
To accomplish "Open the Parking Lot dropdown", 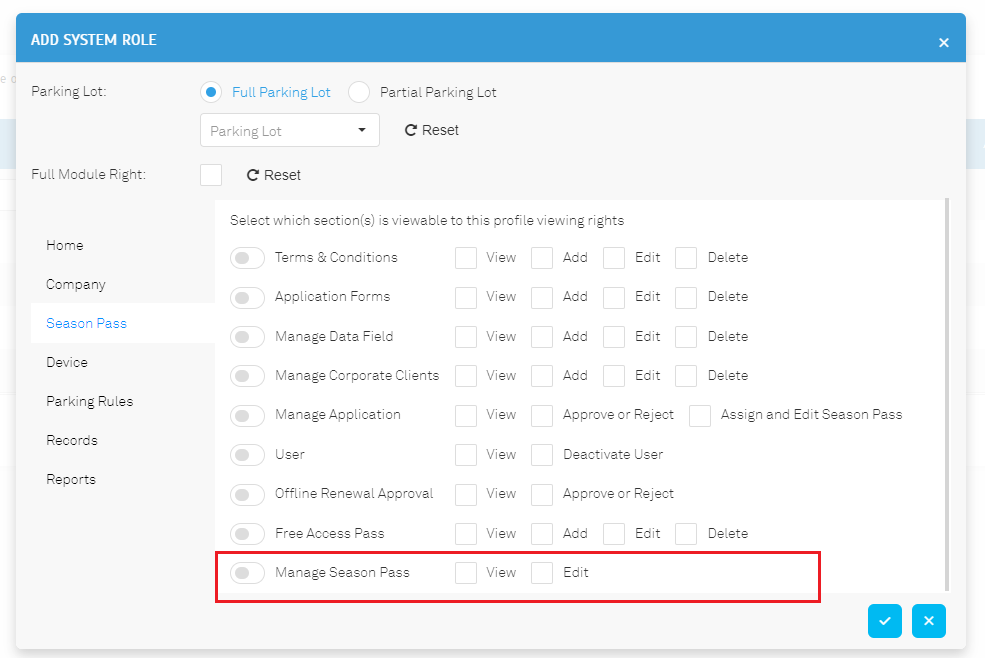I will pos(290,130).
